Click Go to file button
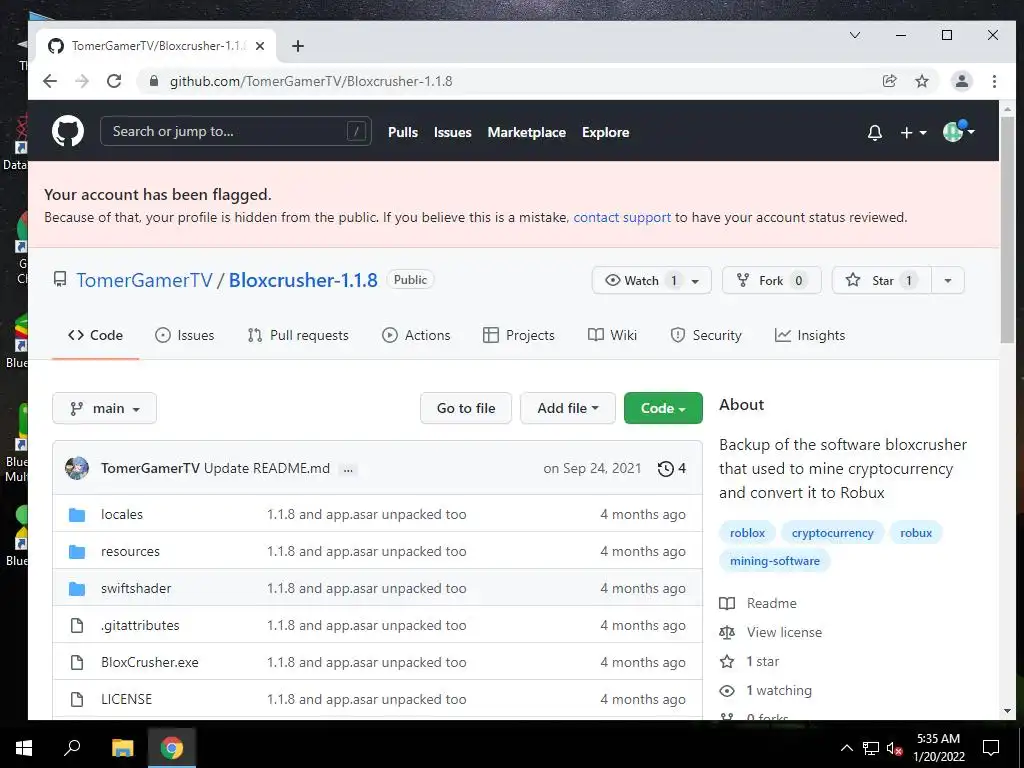The height and width of the screenshot is (768, 1024). pos(466,408)
